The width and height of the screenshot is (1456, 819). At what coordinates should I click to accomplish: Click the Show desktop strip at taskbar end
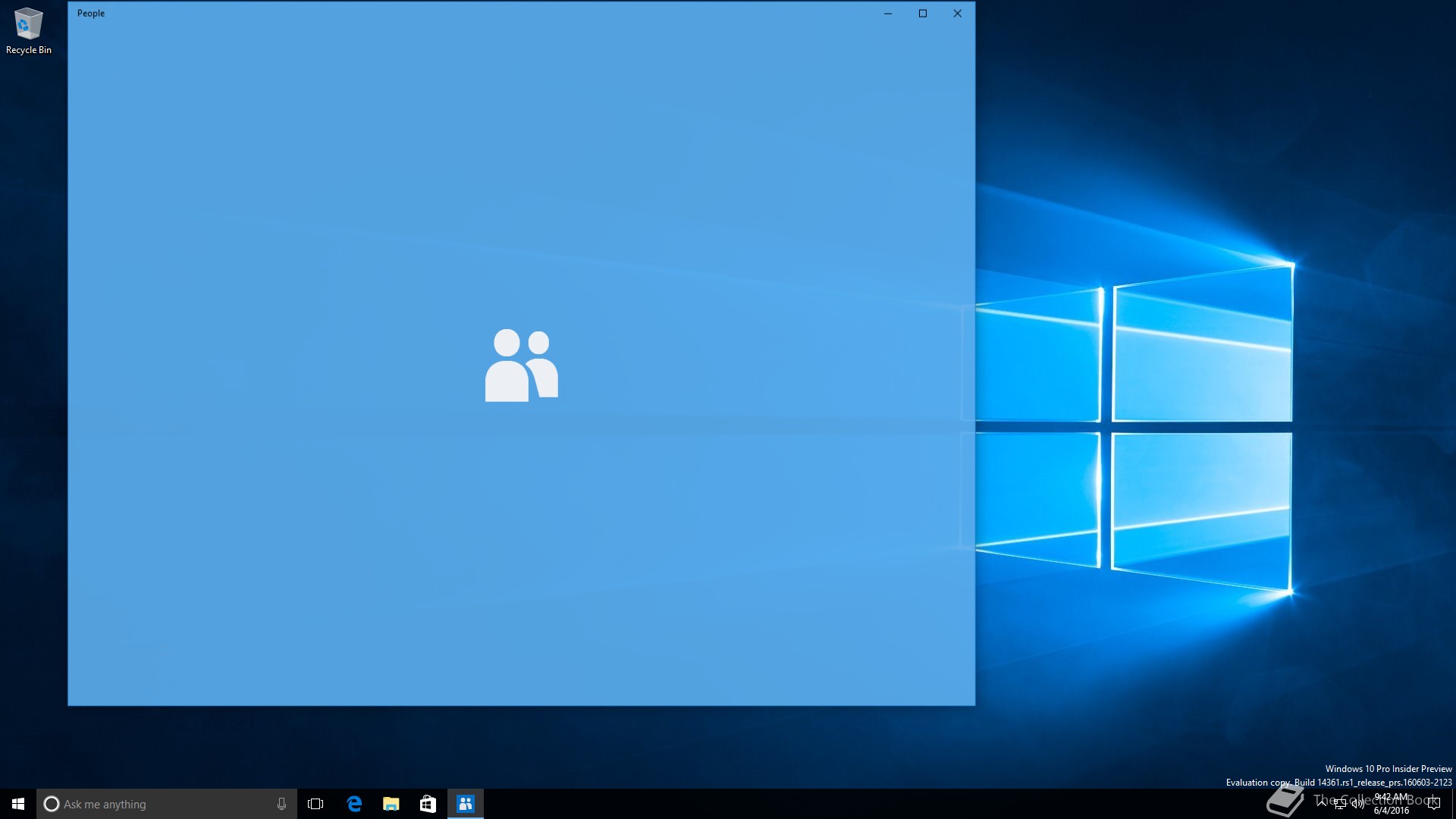[1454, 804]
